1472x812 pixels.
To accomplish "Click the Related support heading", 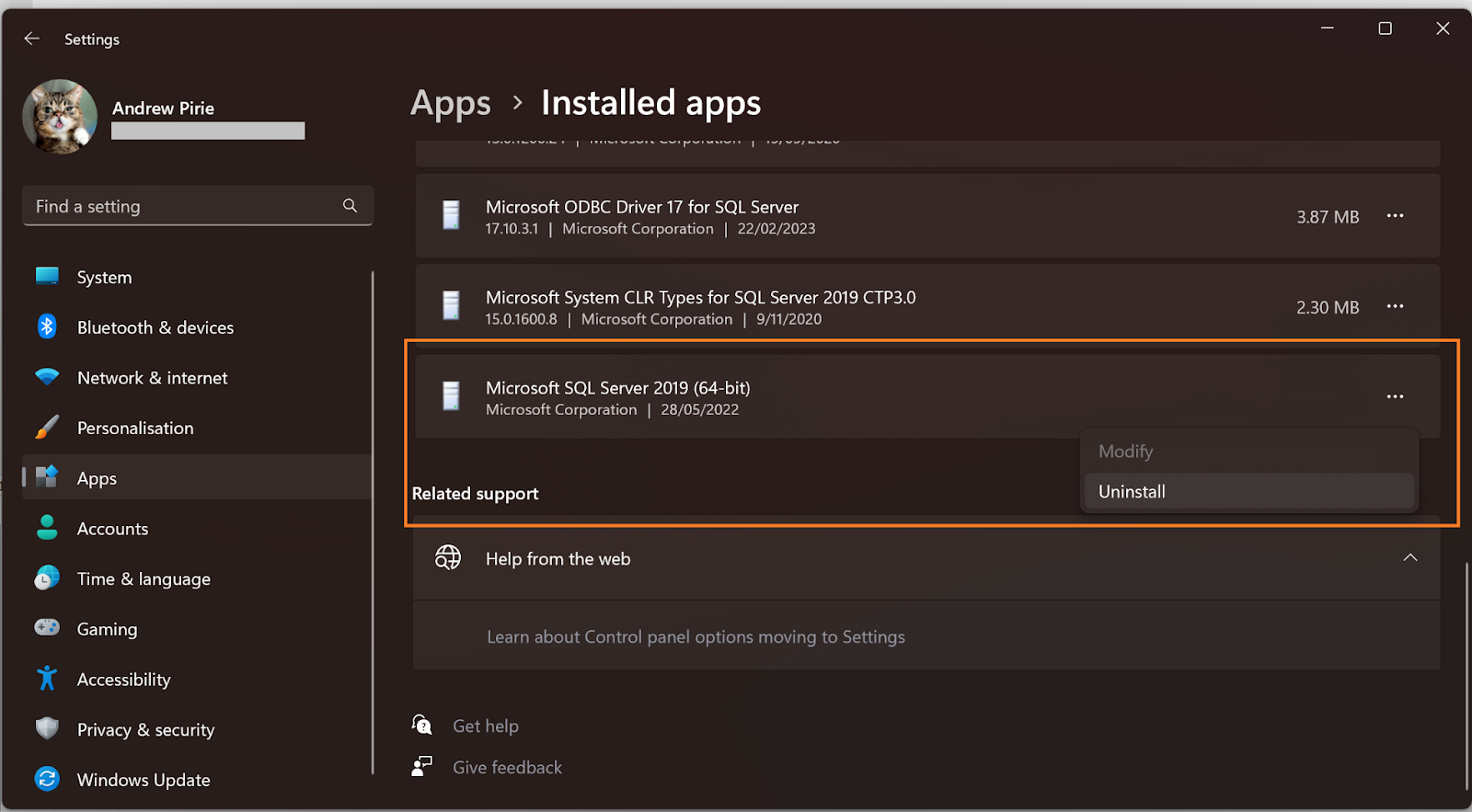I will tap(475, 493).
